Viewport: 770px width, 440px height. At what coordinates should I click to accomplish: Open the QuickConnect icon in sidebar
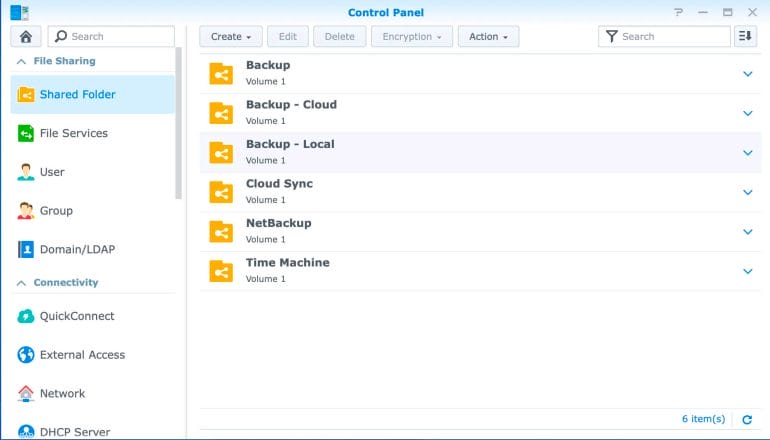26,316
